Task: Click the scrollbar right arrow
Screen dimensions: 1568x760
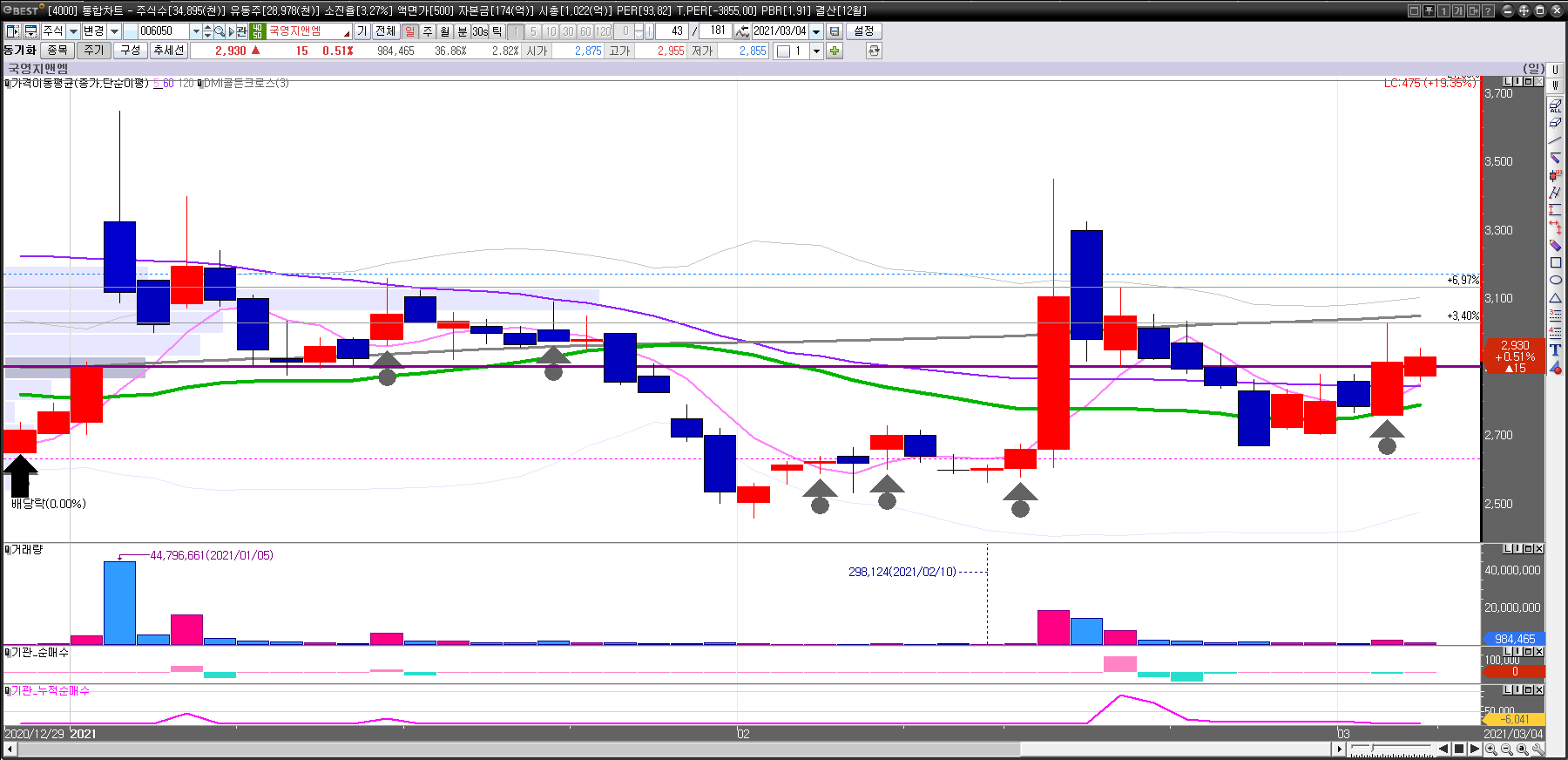Action: pyautogui.click(x=1339, y=750)
